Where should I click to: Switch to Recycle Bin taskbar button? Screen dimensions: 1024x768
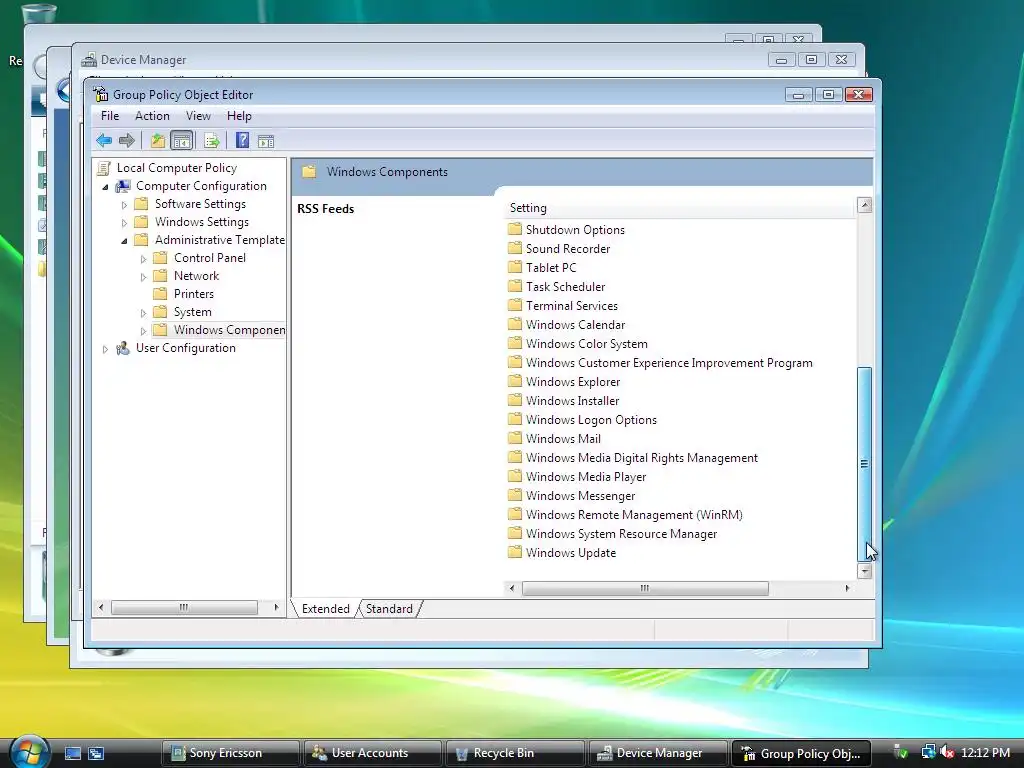(x=515, y=753)
